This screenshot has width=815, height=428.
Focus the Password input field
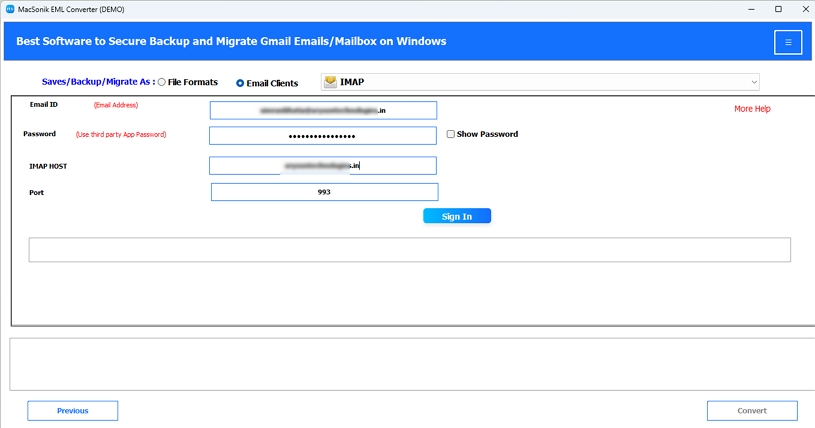point(323,136)
